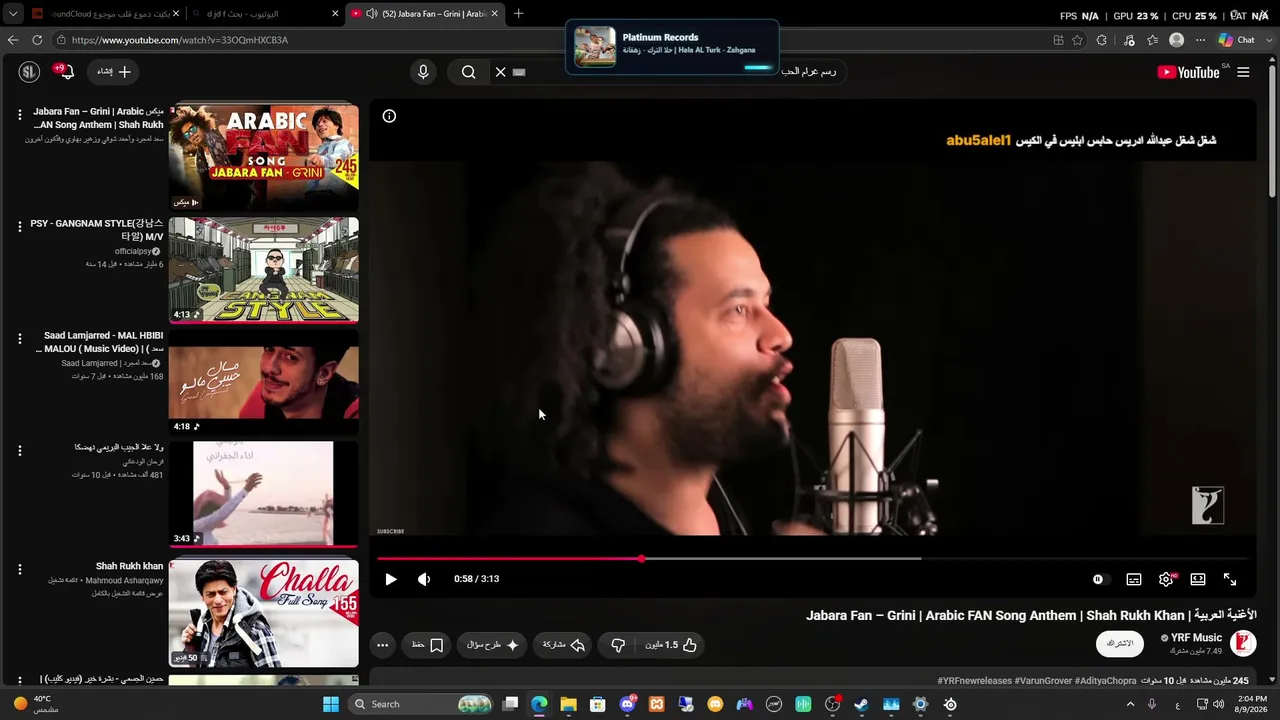Open the Edge Copilot Chat button
1280x720 pixels.
point(1236,40)
